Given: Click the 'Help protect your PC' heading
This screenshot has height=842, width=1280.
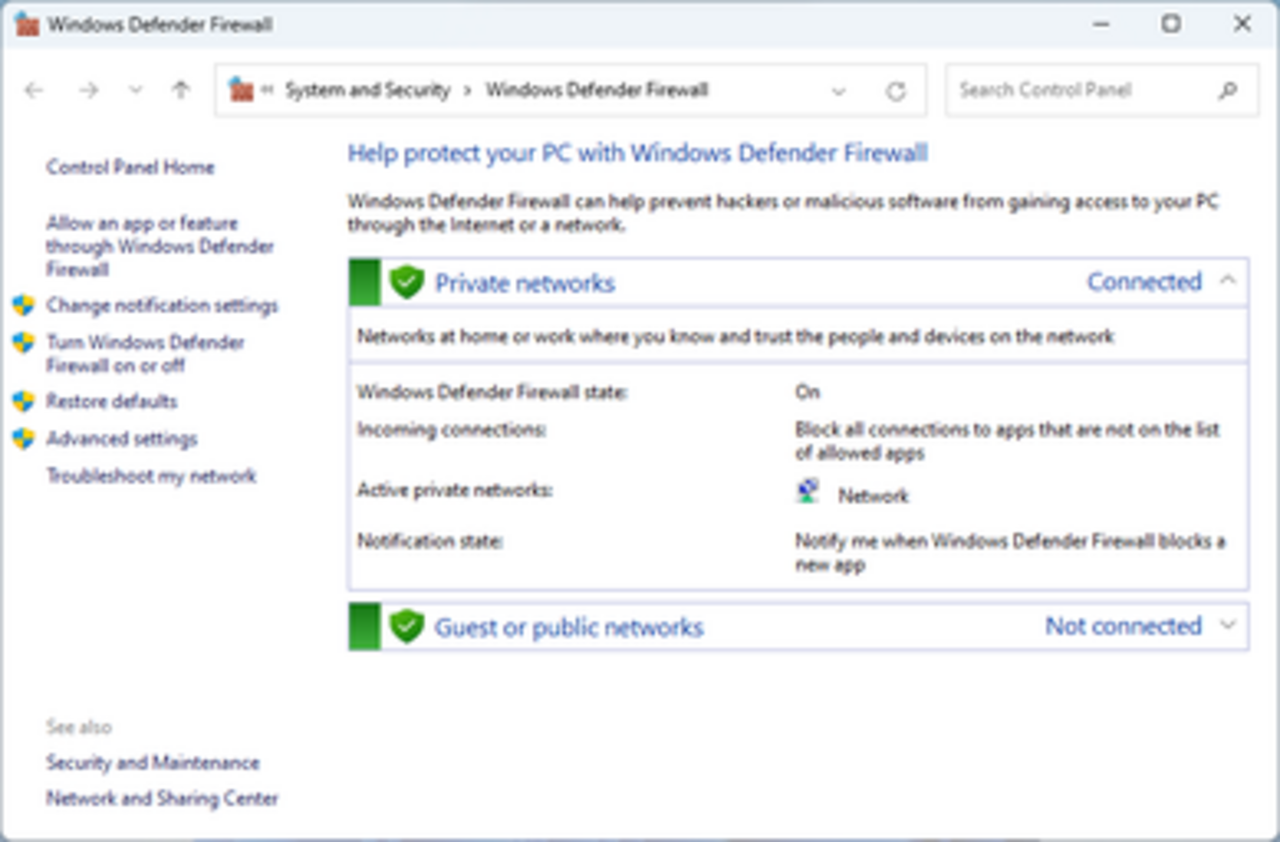Looking at the screenshot, I should point(638,153).
